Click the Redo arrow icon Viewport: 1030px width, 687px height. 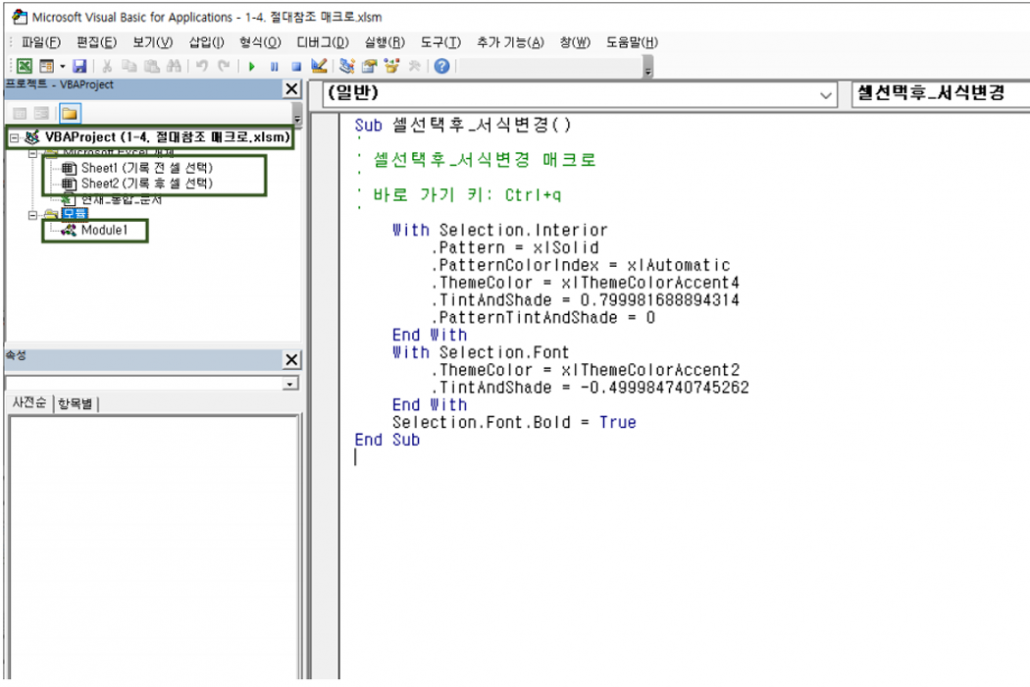tap(224, 66)
